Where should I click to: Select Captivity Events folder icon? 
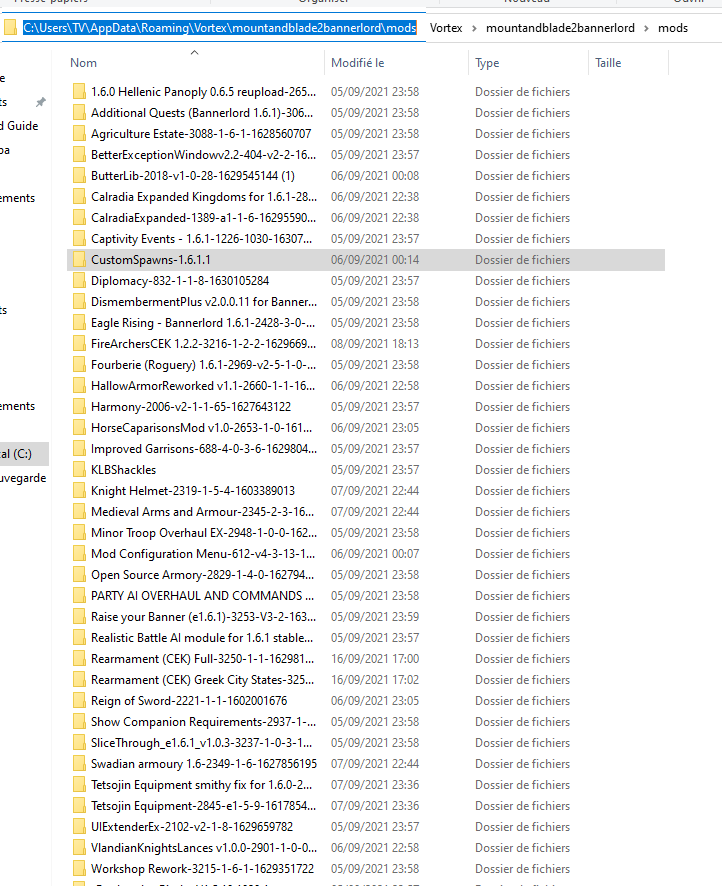coord(79,239)
